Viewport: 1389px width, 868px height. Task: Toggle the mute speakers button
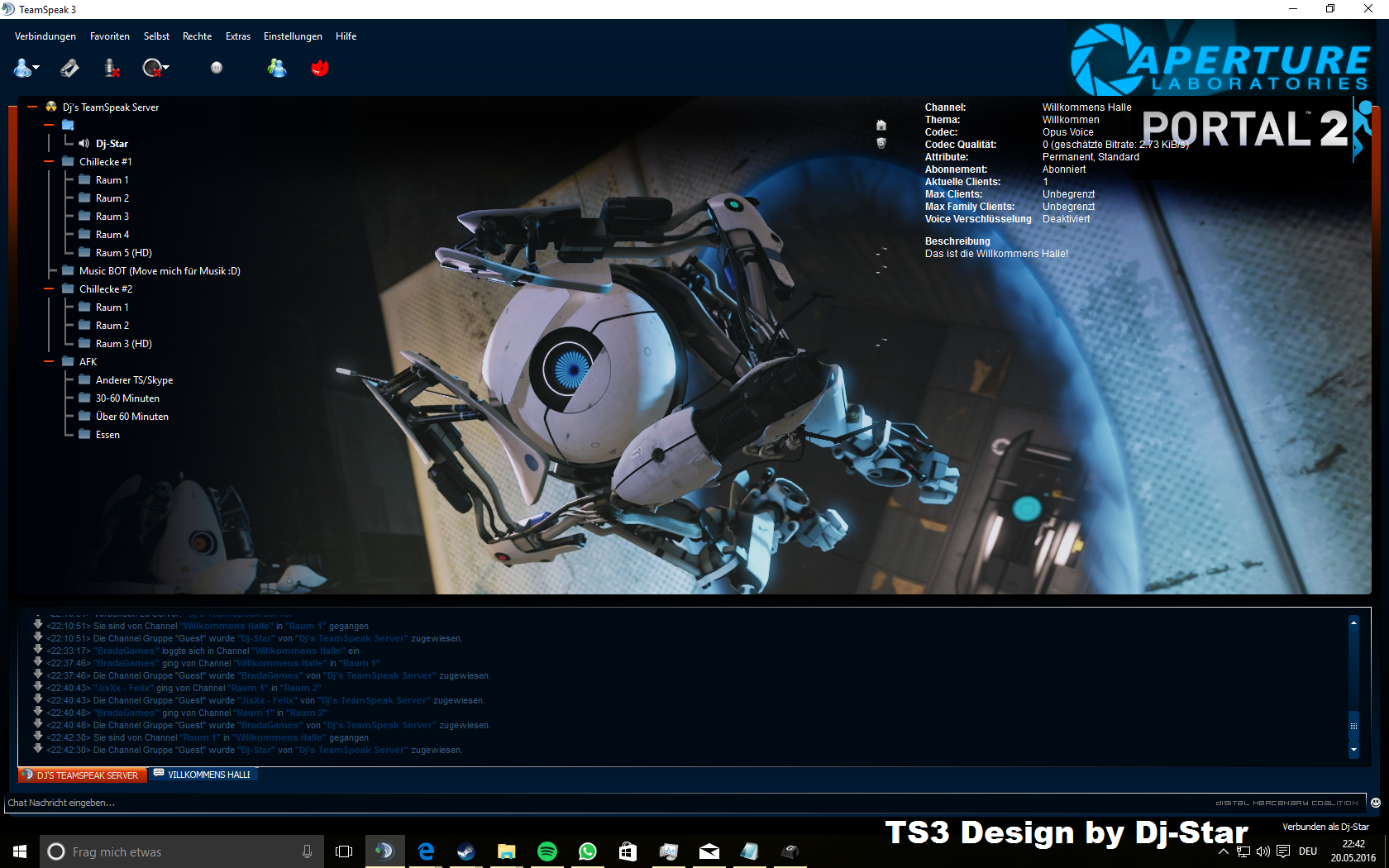[151, 68]
